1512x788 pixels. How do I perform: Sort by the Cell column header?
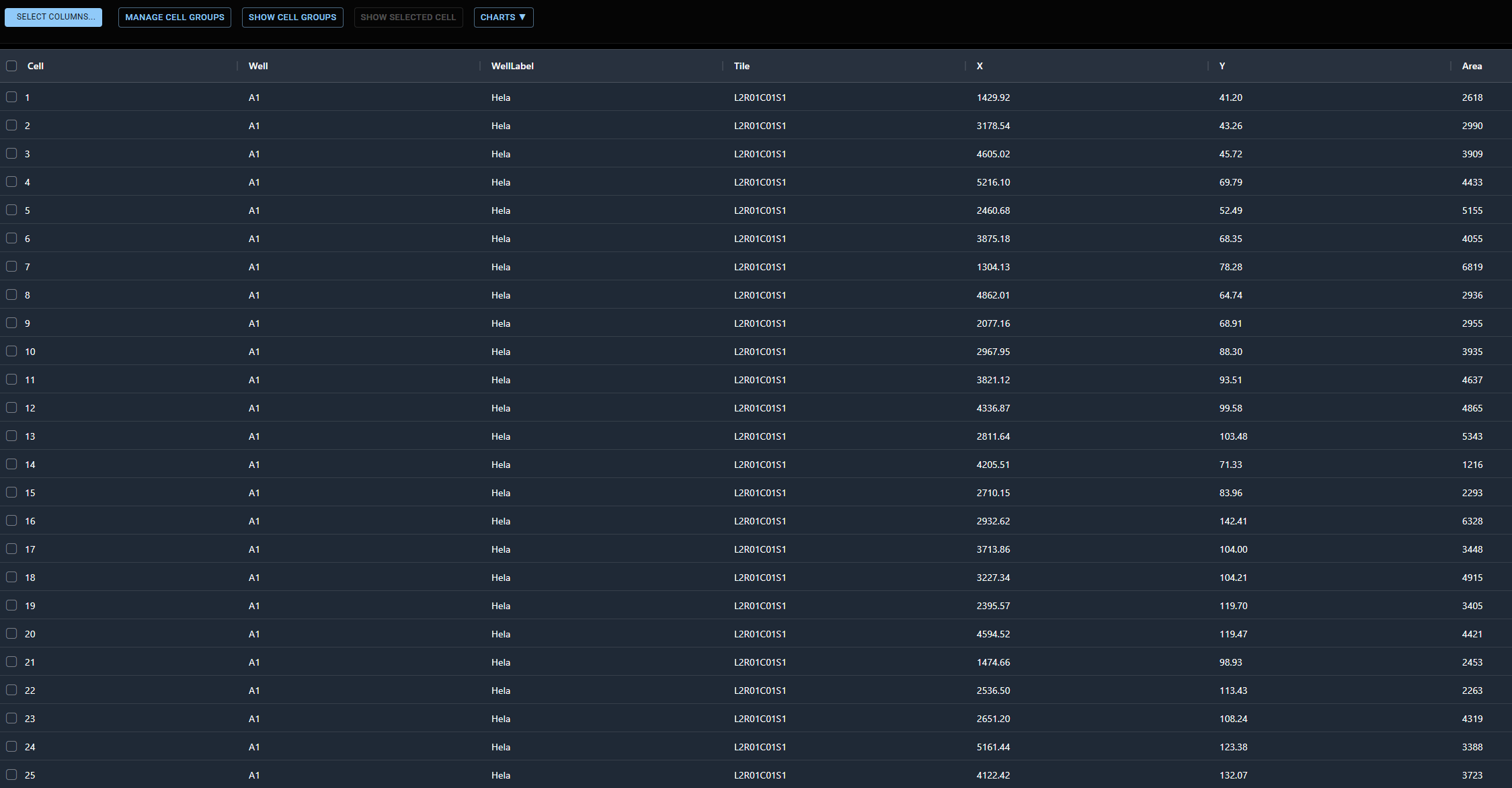pyautogui.click(x=36, y=66)
